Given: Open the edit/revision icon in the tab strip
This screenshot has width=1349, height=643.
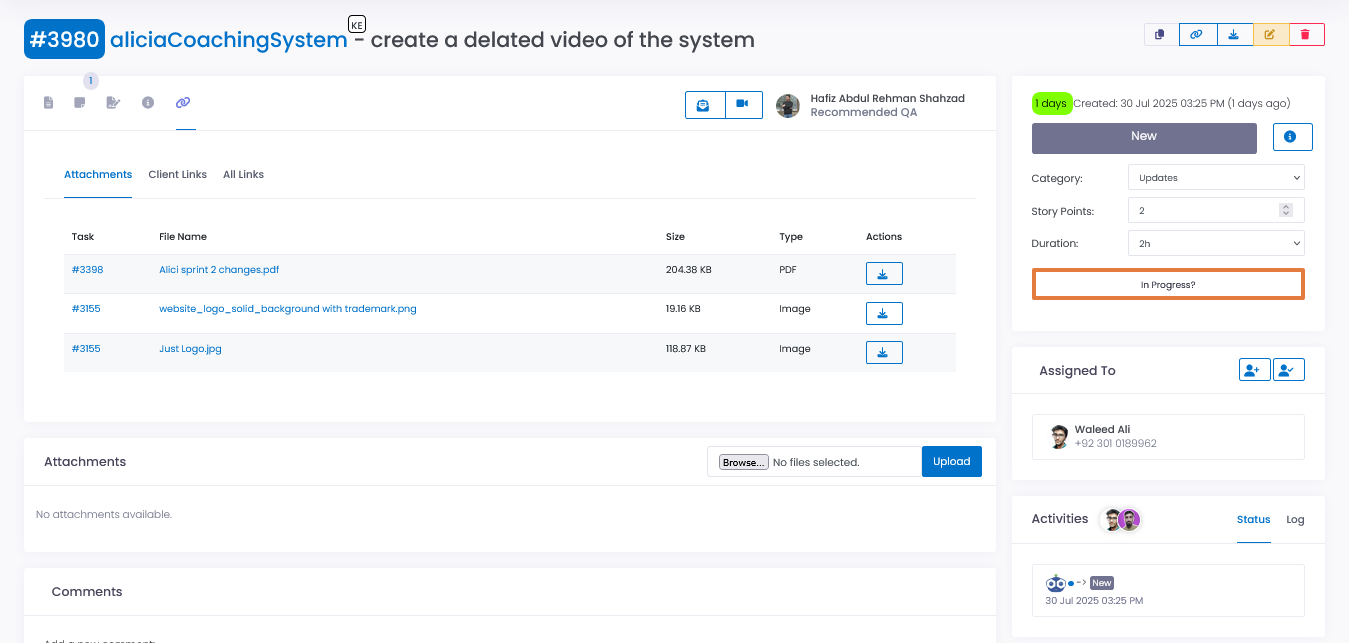Looking at the screenshot, I should point(113,101).
